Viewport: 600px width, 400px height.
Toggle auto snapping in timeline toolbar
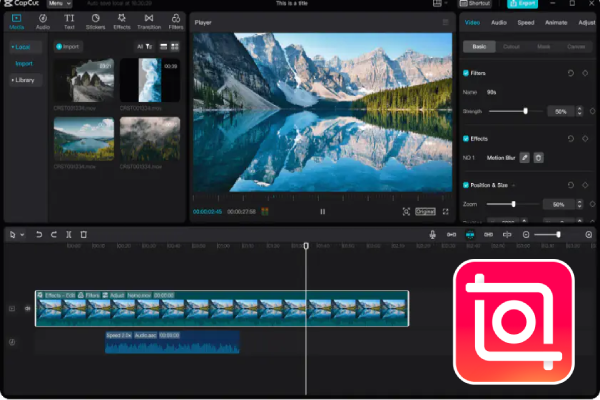click(x=470, y=234)
